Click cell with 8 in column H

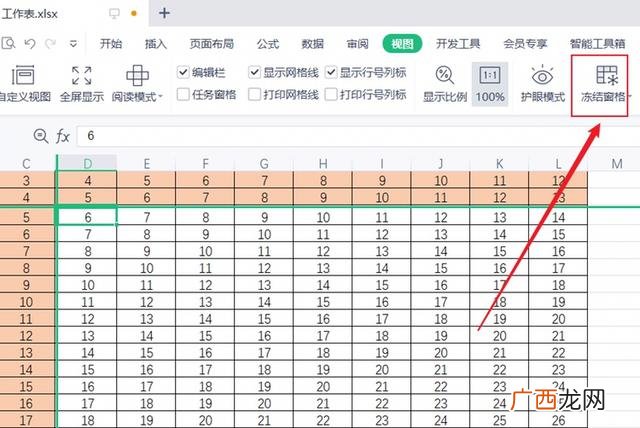pos(323,180)
